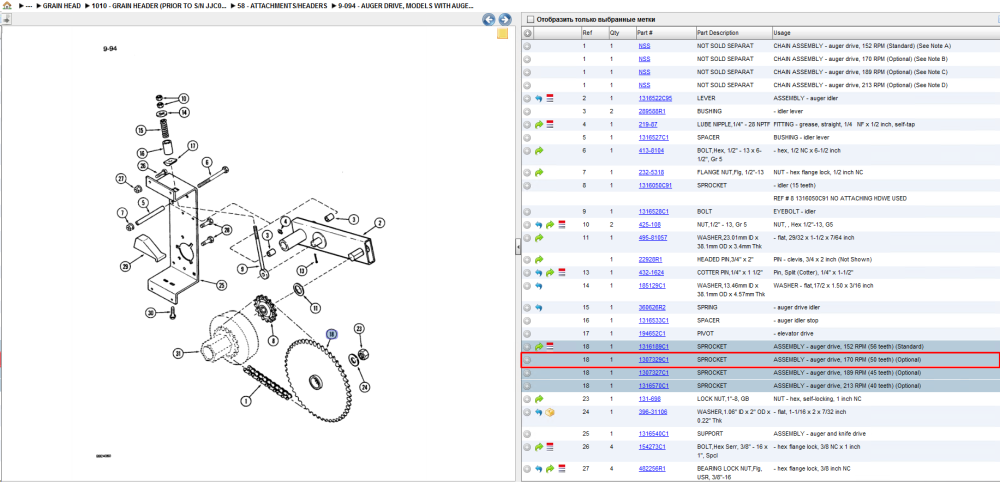Open red list icon on LEVER row

(x=550, y=99)
